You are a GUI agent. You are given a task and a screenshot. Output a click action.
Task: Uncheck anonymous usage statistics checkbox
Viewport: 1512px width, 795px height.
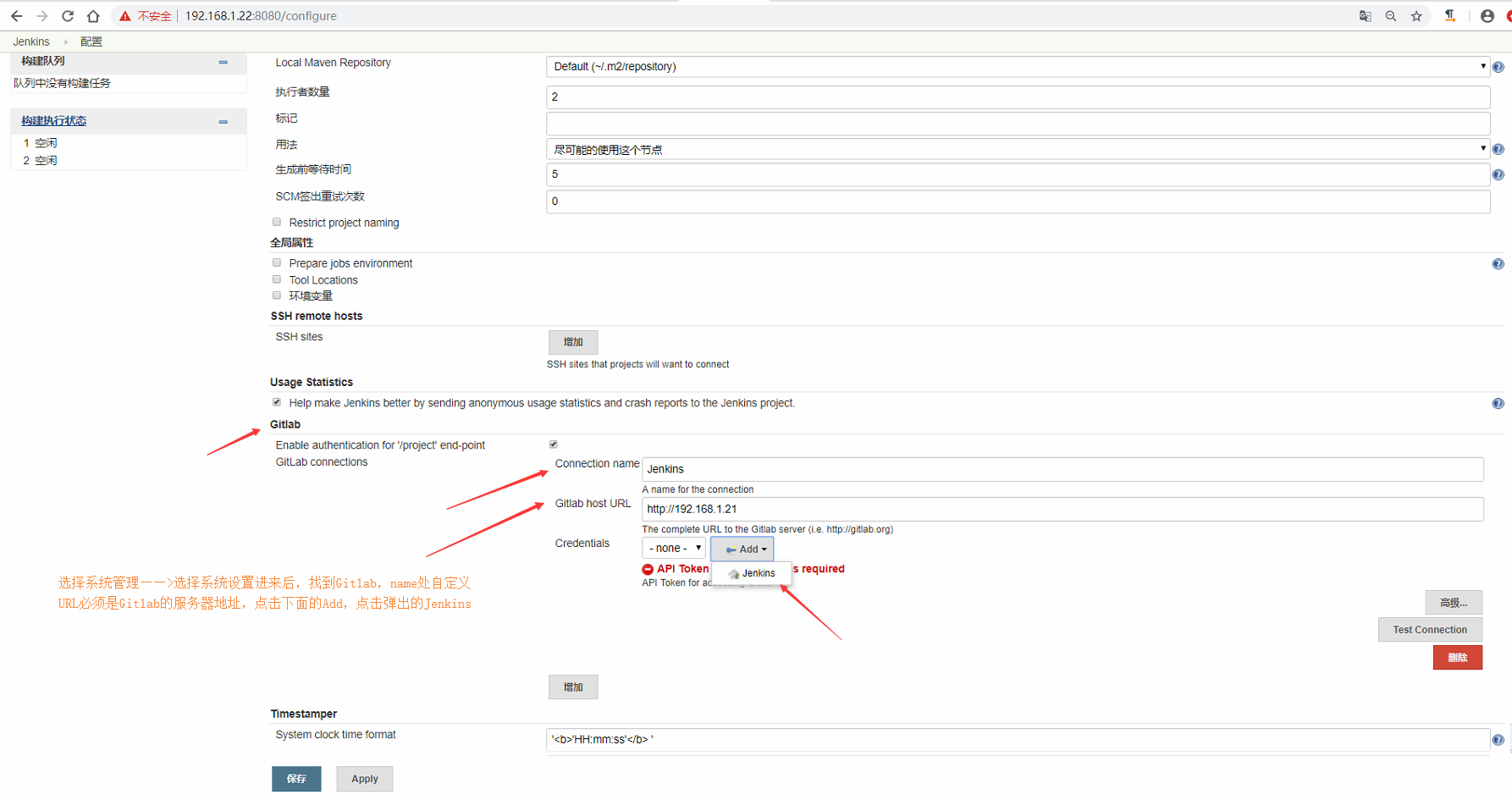point(277,402)
